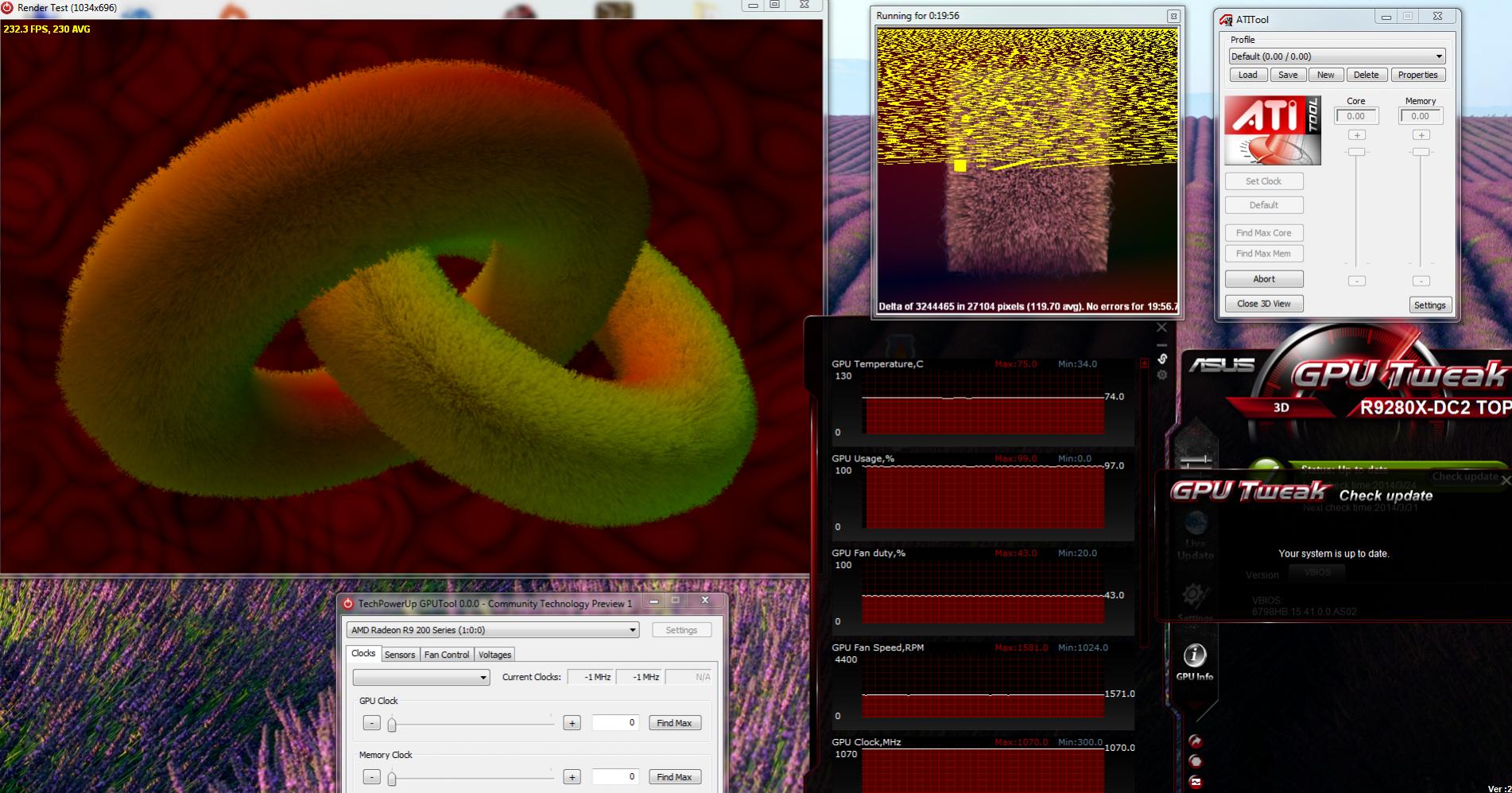This screenshot has height=793, width=1512.
Task: Click the gear icon on the monitor panel
Action: coord(1162,375)
